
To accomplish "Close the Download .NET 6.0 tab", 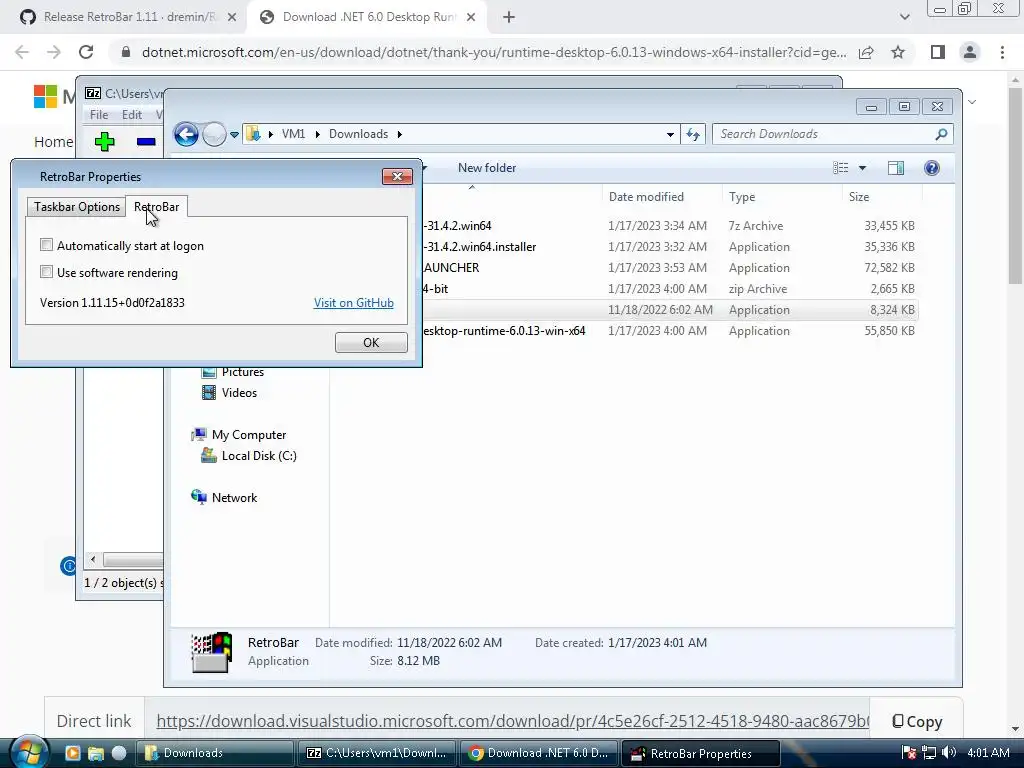I will 471,18.
